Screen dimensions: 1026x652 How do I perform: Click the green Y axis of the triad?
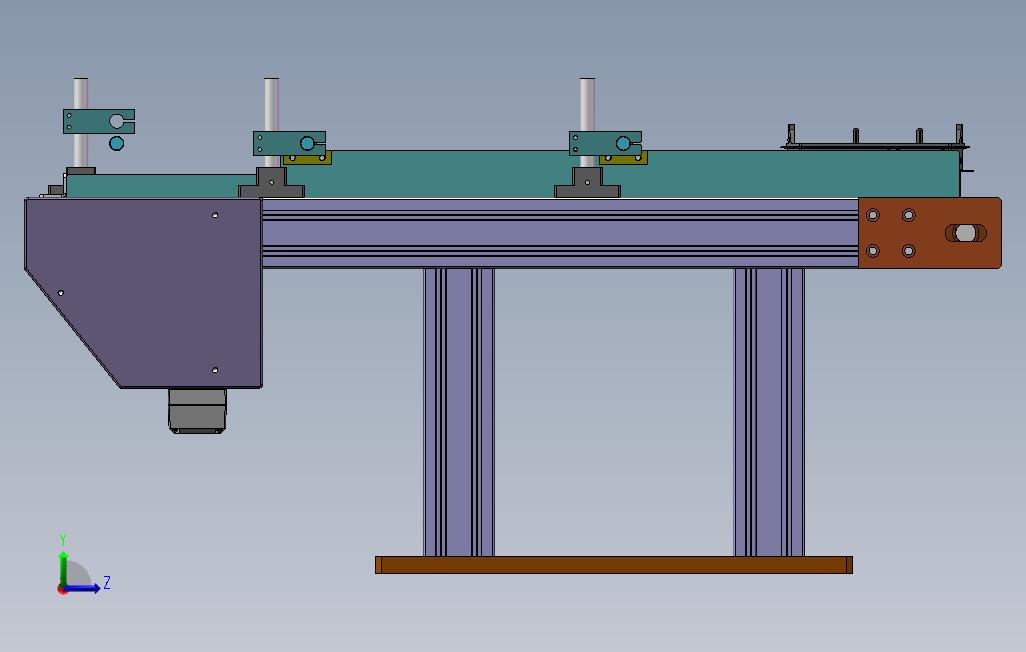63,570
